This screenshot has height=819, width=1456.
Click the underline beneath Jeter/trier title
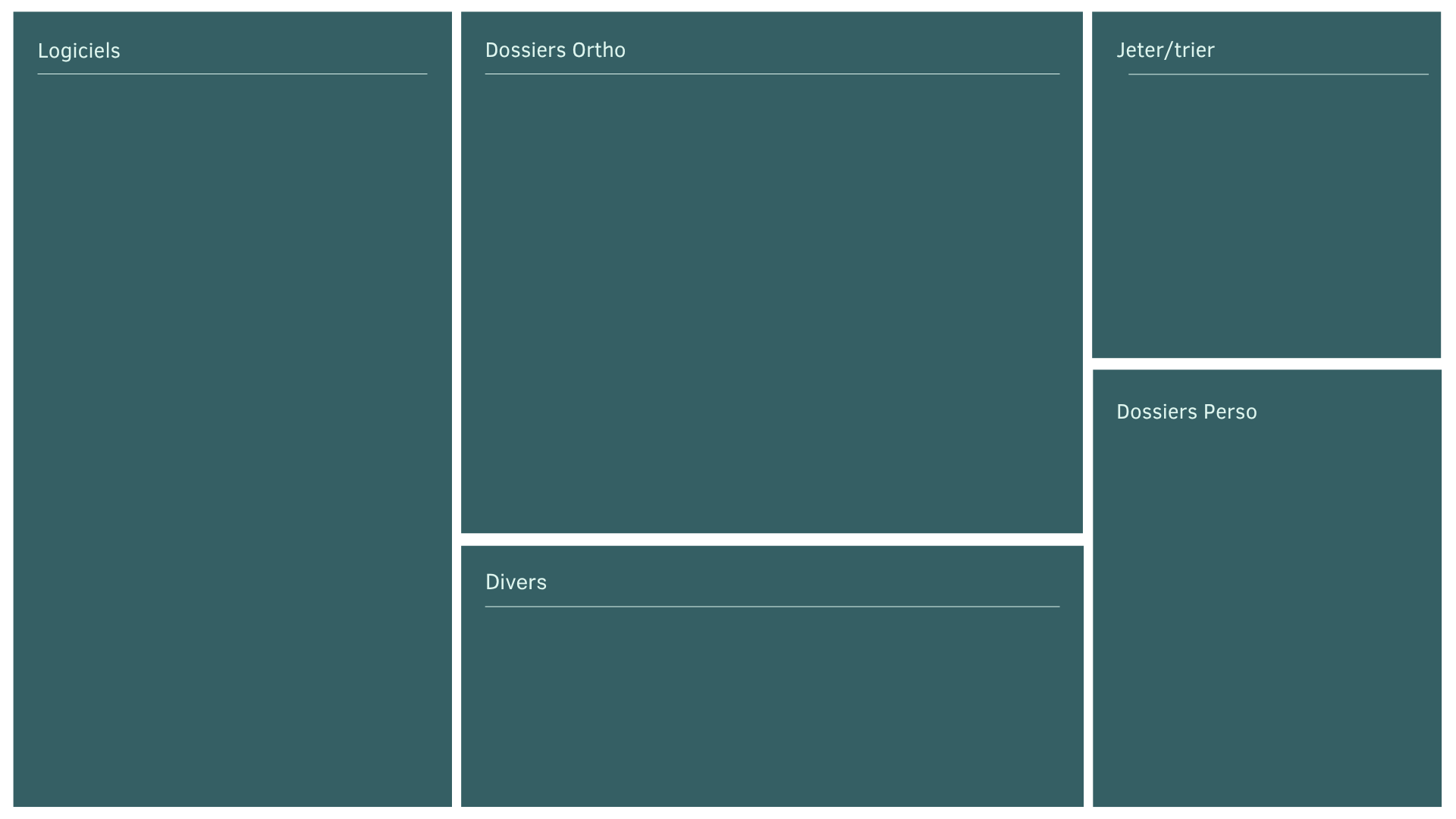(1278, 74)
